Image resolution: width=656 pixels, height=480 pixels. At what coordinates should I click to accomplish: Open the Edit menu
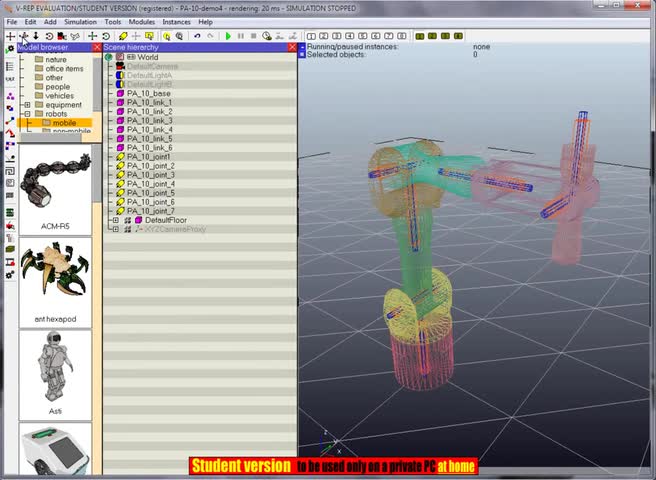click(x=30, y=22)
